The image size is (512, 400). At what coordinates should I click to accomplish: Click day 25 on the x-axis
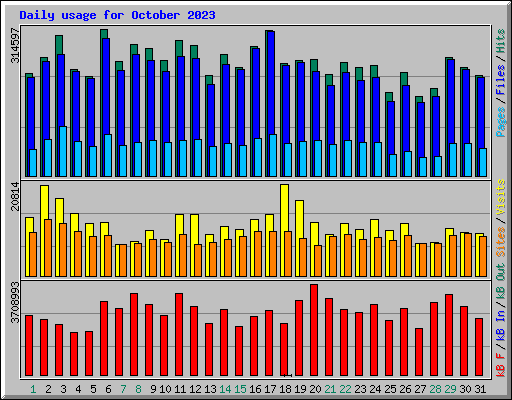(x=390, y=389)
